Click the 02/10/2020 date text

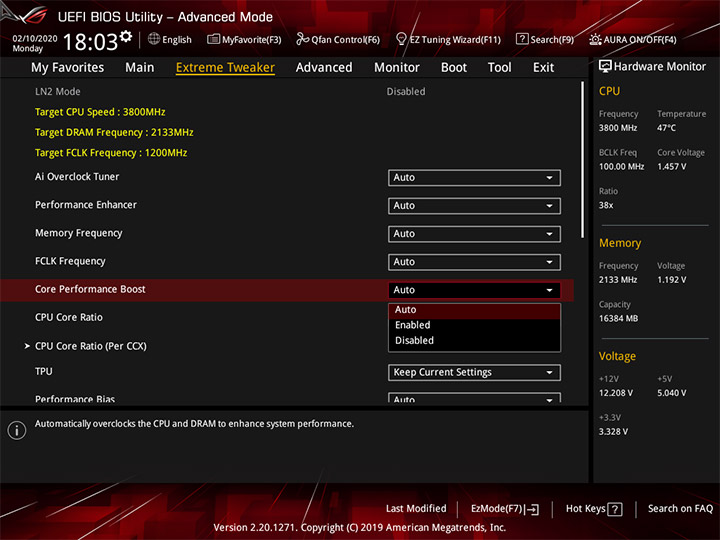coord(35,38)
